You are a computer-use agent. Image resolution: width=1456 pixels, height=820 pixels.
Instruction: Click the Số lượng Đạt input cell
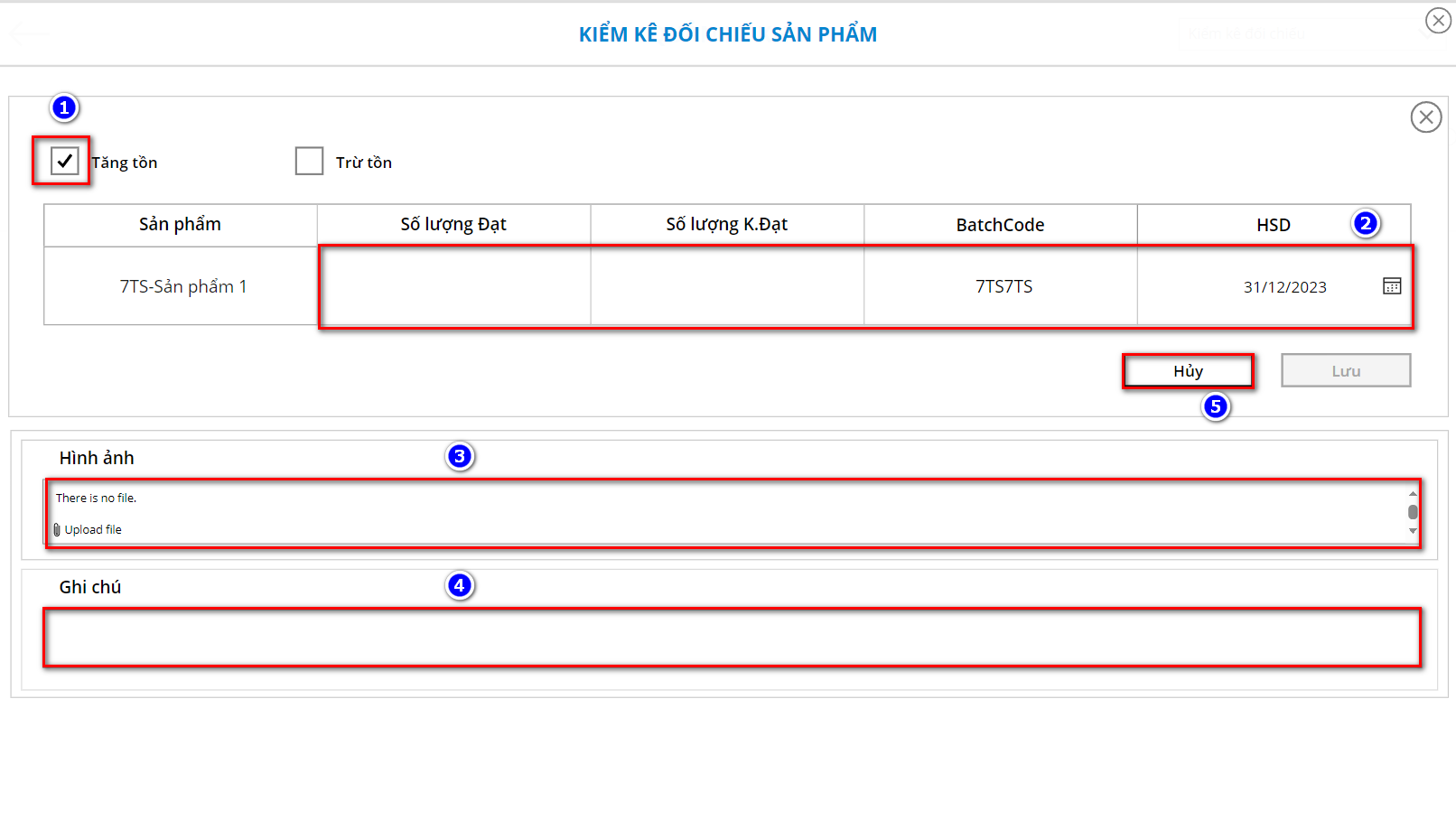(x=454, y=286)
